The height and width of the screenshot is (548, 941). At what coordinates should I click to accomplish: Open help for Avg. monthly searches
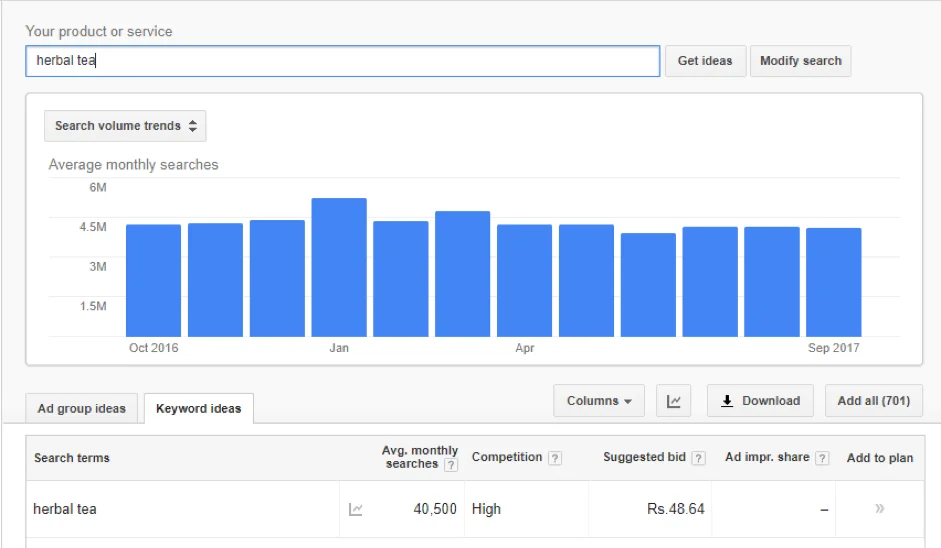coord(451,465)
